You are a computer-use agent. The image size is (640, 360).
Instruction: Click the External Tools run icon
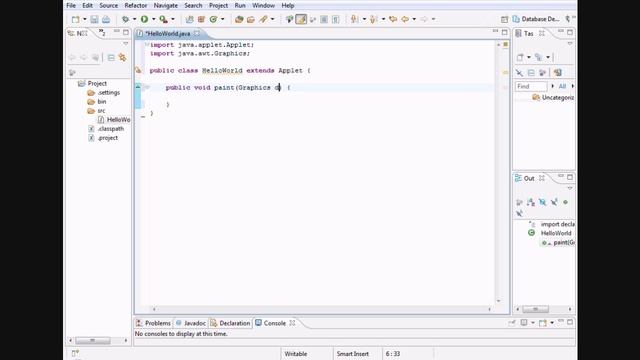click(x=163, y=19)
